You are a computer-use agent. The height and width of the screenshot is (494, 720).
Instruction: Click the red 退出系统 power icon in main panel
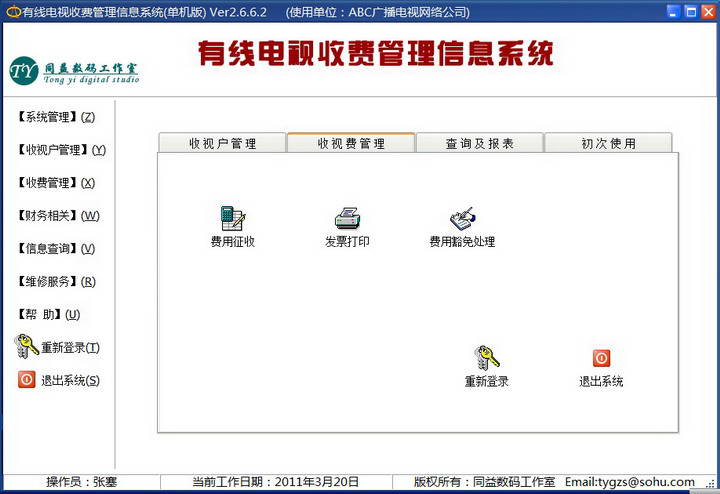(601, 358)
